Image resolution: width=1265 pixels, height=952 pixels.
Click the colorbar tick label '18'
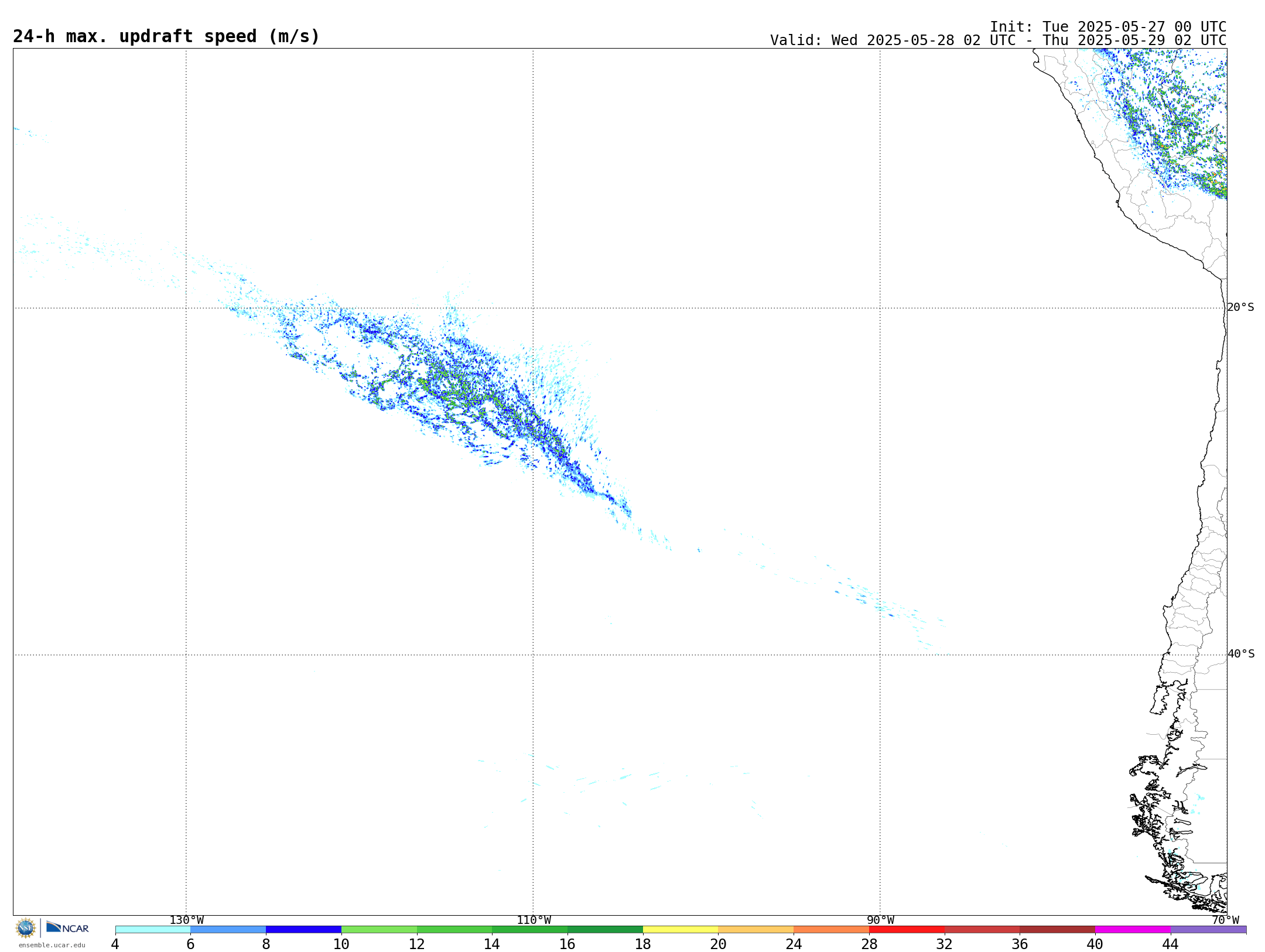pos(643,944)
